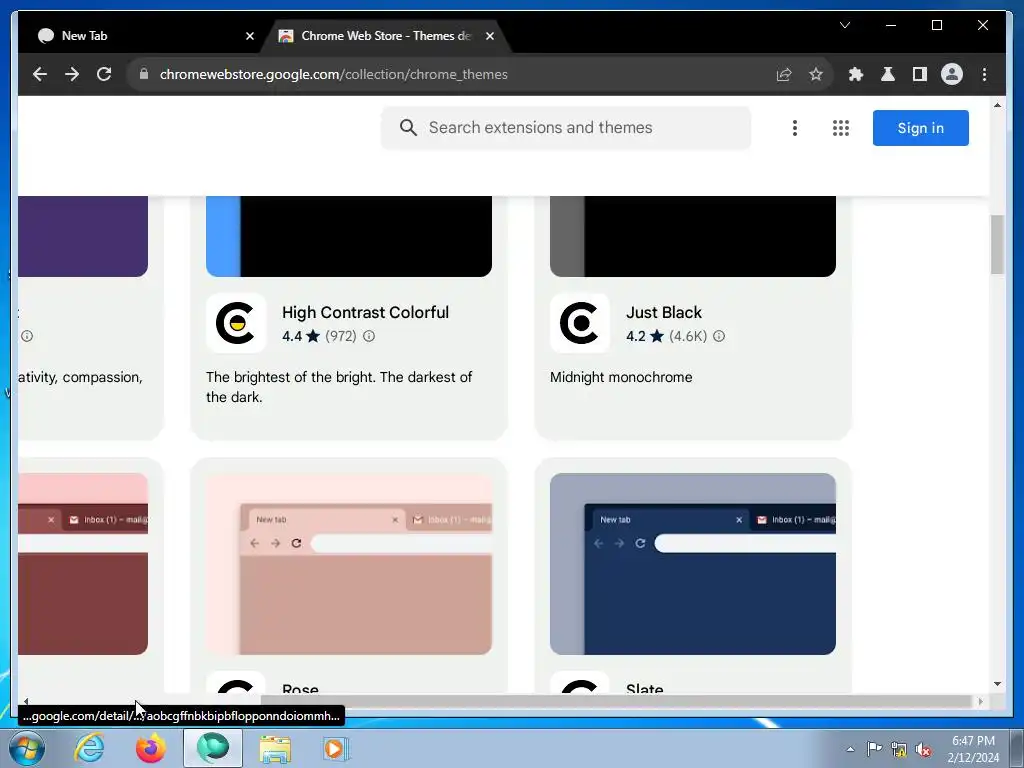Click the active Chrome taskbar button
1024x768 pixels.
pyautogui.click(x=213, y=748)
